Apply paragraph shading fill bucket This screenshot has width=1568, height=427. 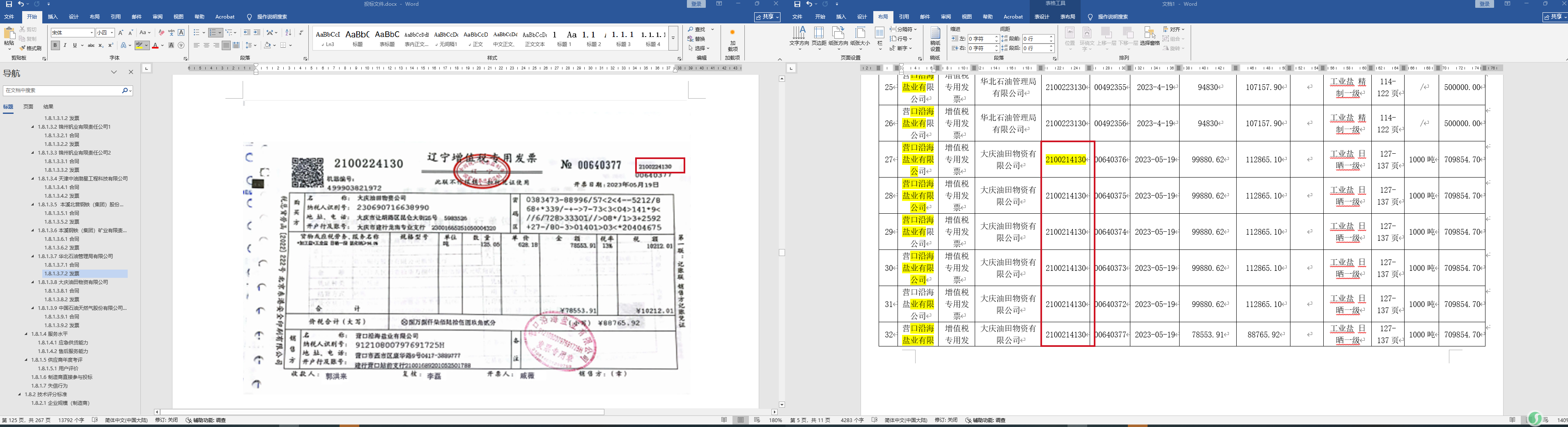(267, 45)
